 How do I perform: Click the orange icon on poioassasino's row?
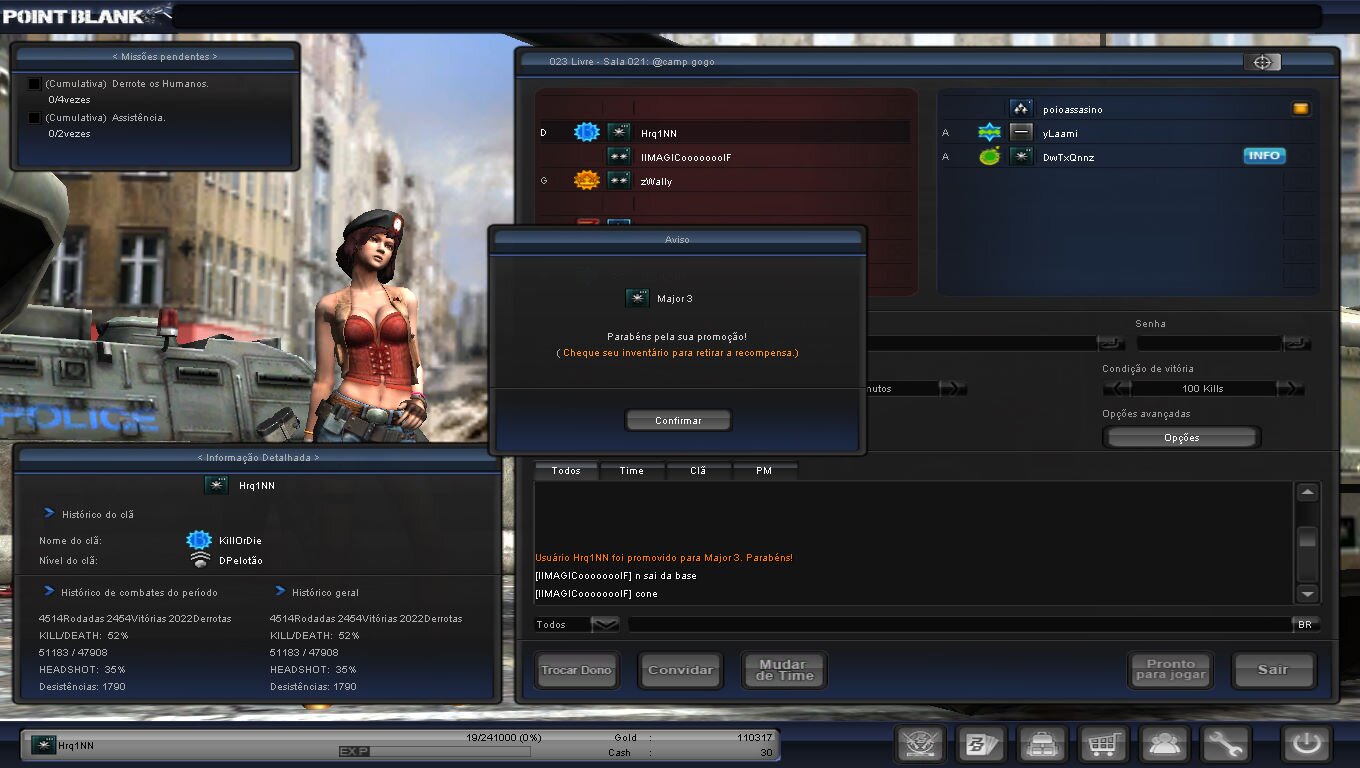pyautogui.click(x=1301, y=108)
